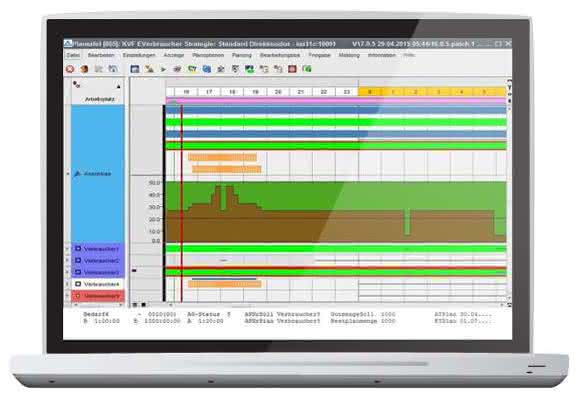Image resolution: width=580 pixels, height=406 pixels.
Task: Click the dark blue window toolbar icon
Action: tap(135, 69)
